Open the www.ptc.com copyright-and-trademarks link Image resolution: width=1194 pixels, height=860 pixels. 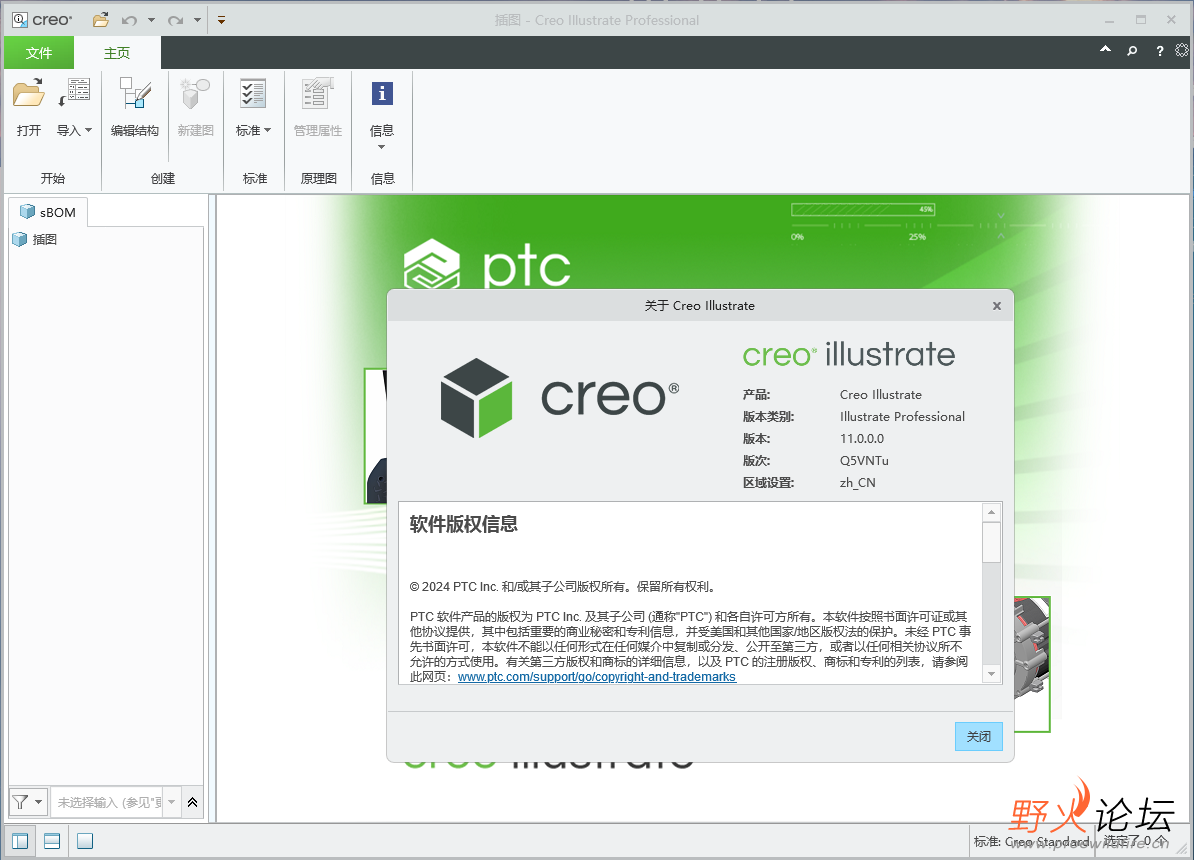pos(597,676)
